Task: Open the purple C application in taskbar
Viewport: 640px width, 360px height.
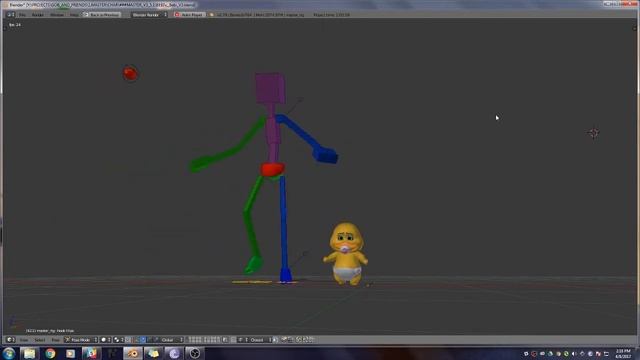Action: (174, 353)
